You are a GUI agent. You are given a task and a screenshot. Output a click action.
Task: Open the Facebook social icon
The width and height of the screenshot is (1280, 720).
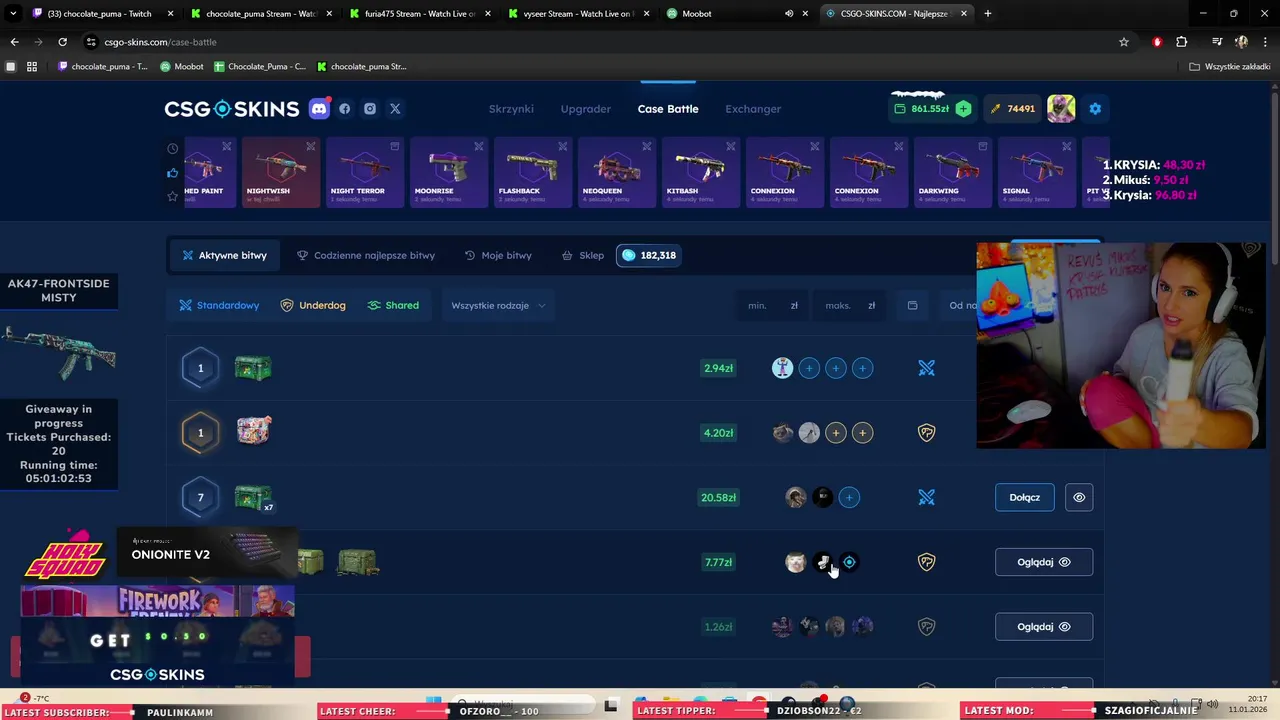click(345, 109)
